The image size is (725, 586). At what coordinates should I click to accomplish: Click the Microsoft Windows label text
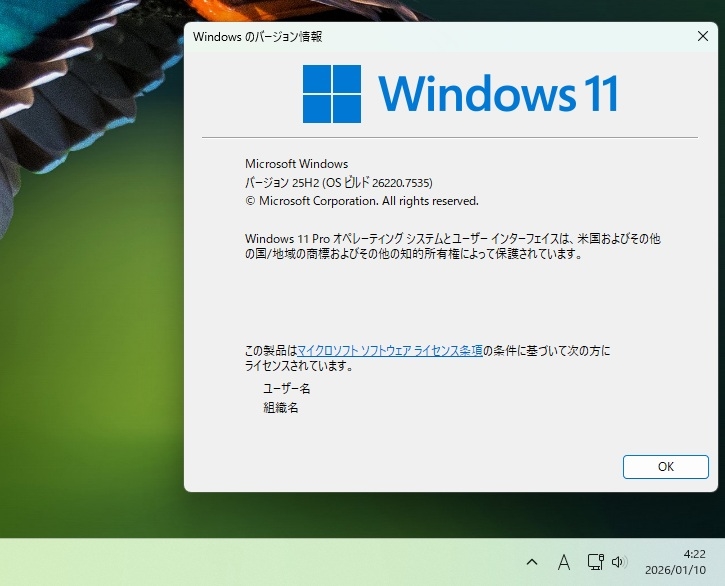coord(296,164)
